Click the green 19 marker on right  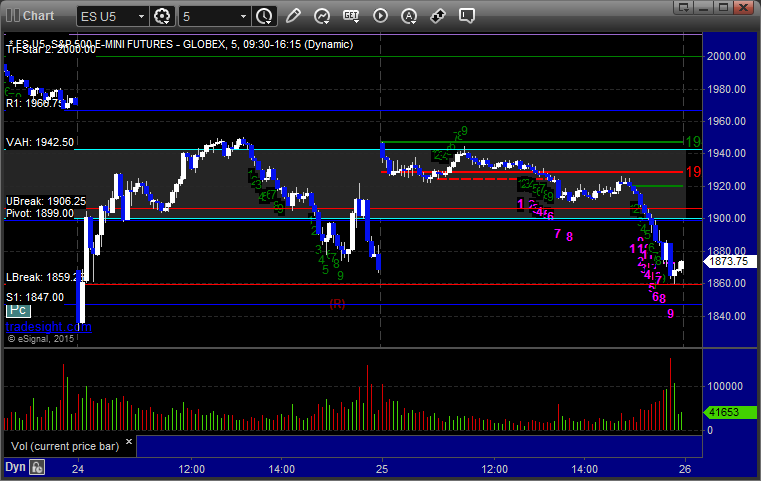click(693, 142)
